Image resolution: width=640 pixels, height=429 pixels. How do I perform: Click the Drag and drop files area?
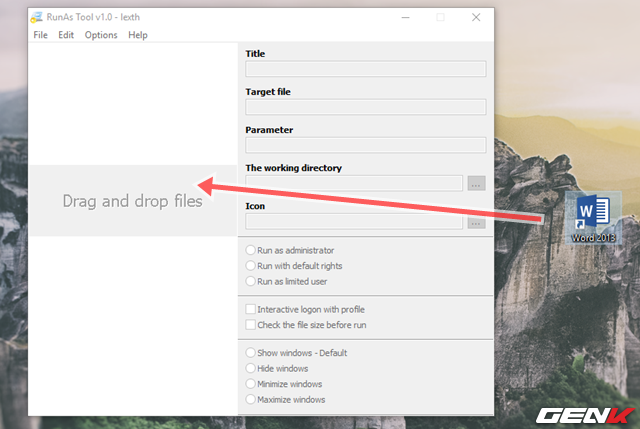132,201
